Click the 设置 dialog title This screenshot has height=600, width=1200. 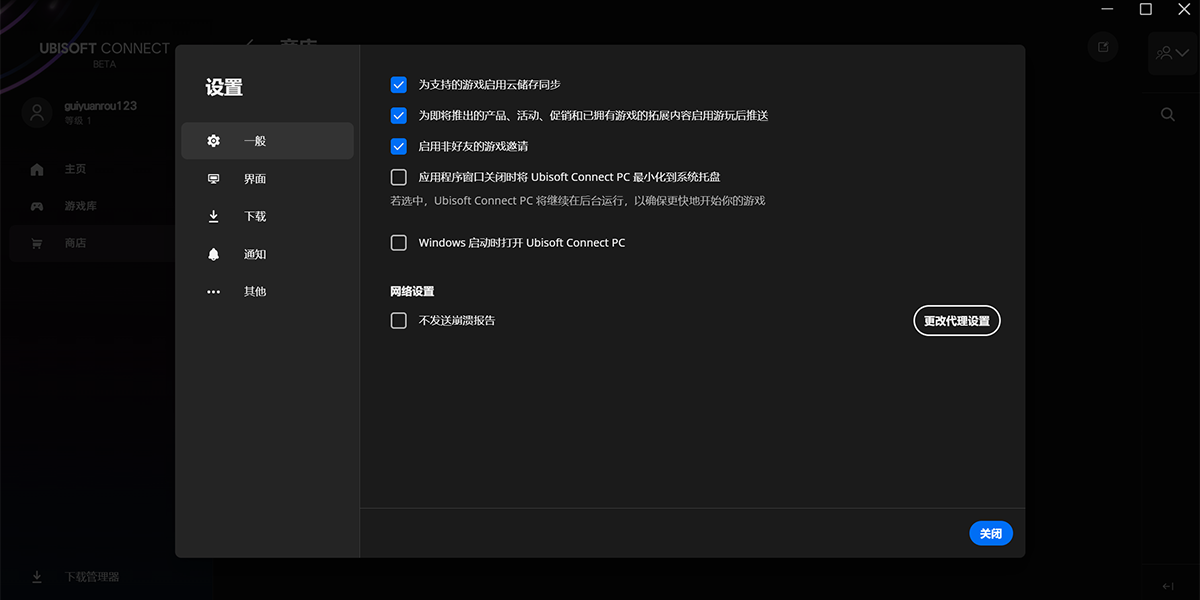[224, 88]
